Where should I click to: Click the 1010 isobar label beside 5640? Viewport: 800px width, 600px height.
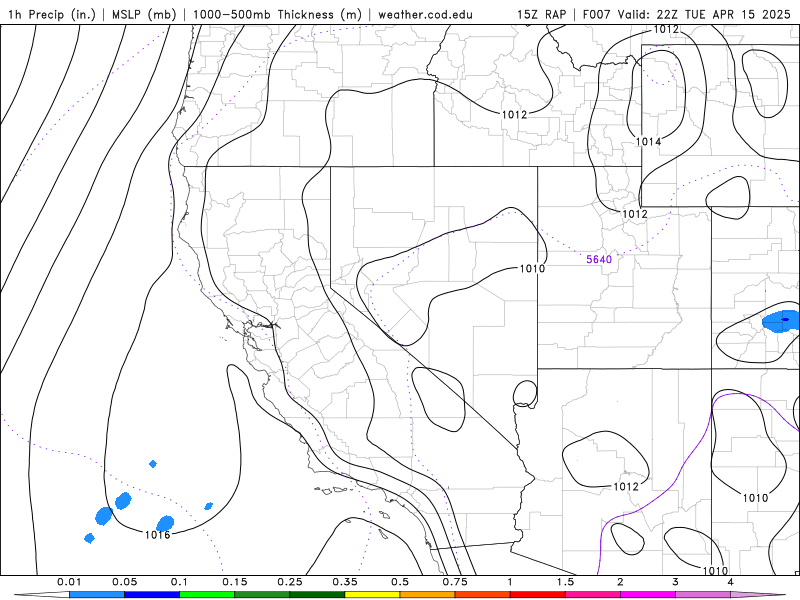[532, 268]
